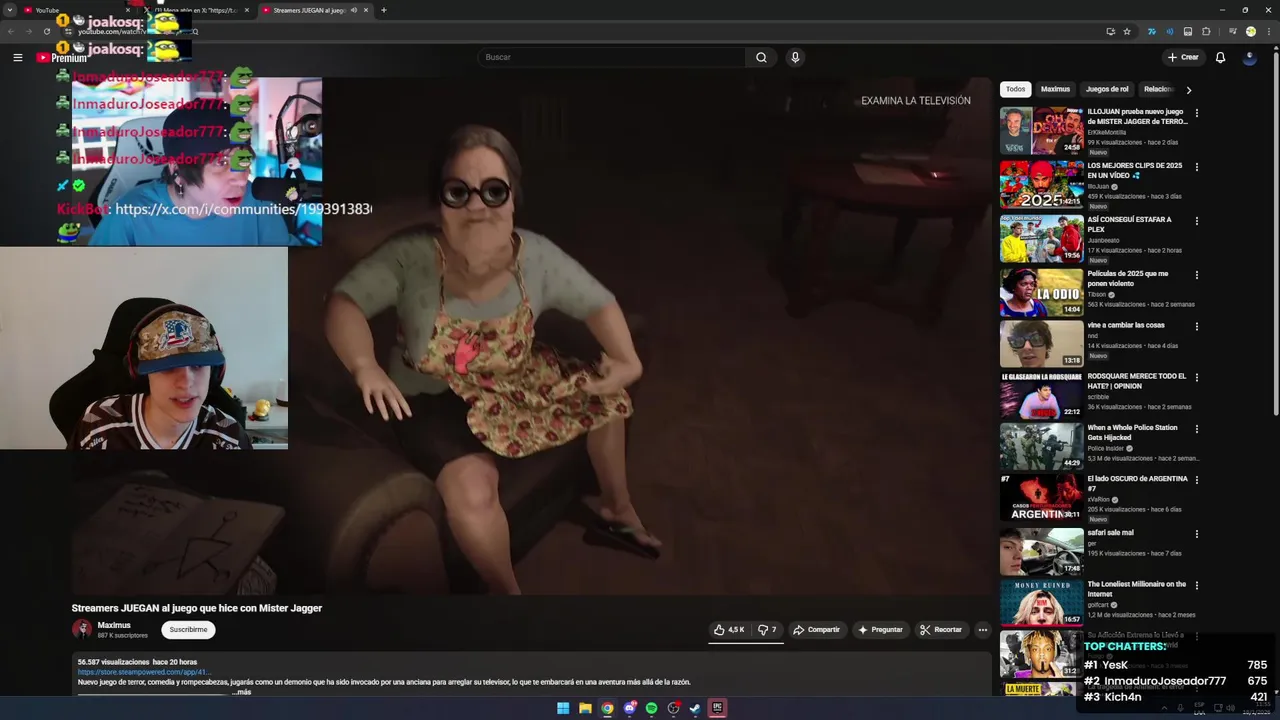Open options for vine a cambiar las cosas
1280x720 pixels.
(x=1196, y=326)
